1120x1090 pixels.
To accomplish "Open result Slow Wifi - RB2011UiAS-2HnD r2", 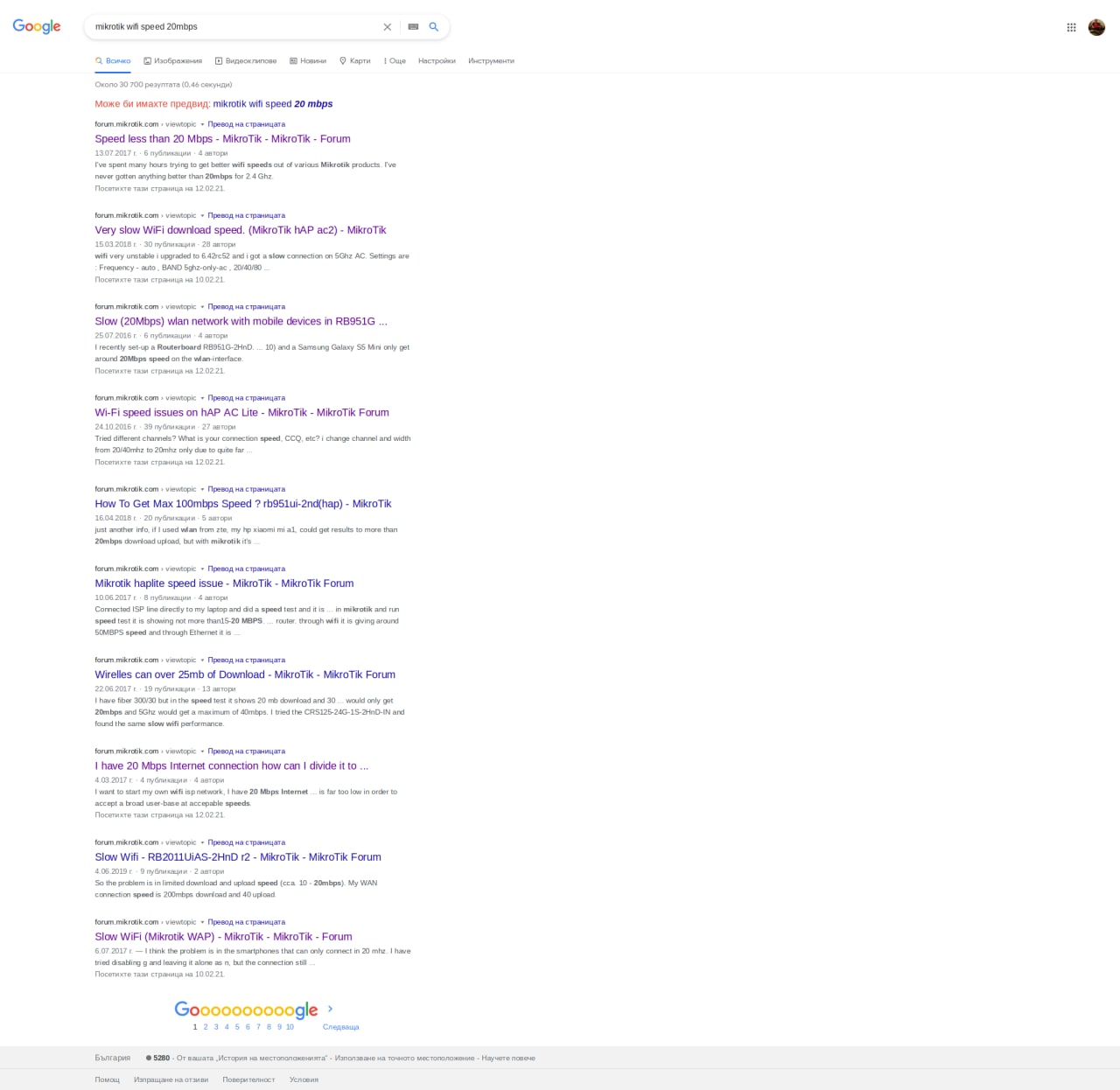I will click(x=238, y=857).
